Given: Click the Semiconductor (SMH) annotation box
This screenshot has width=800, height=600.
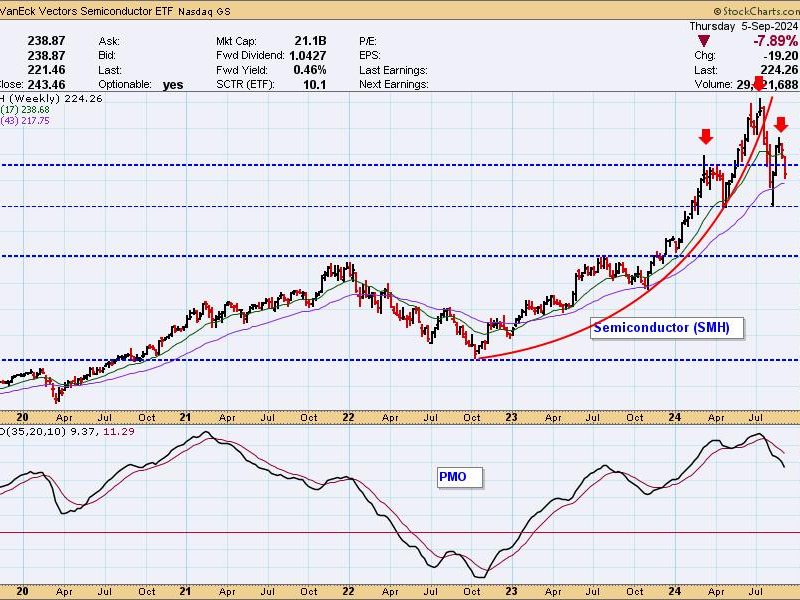Looking at the screenshot, I should (667, 328).
